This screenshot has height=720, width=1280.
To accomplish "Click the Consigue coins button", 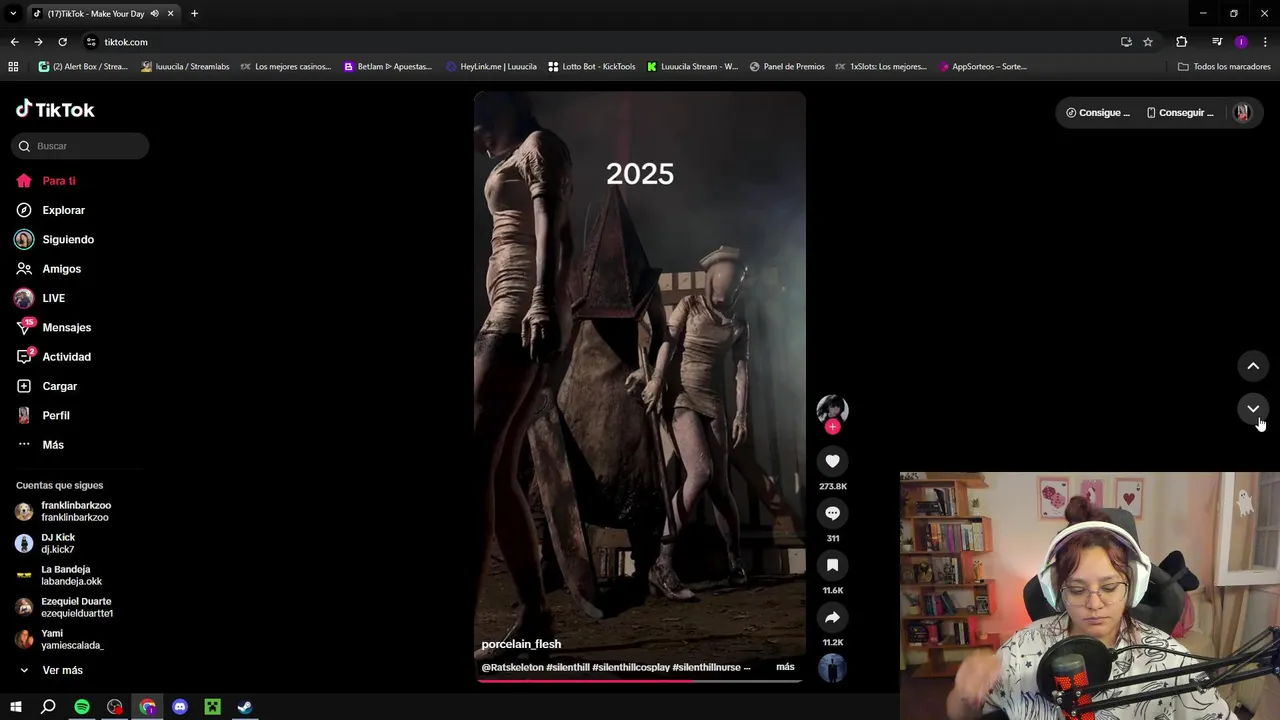I will tap(1097, 113).
